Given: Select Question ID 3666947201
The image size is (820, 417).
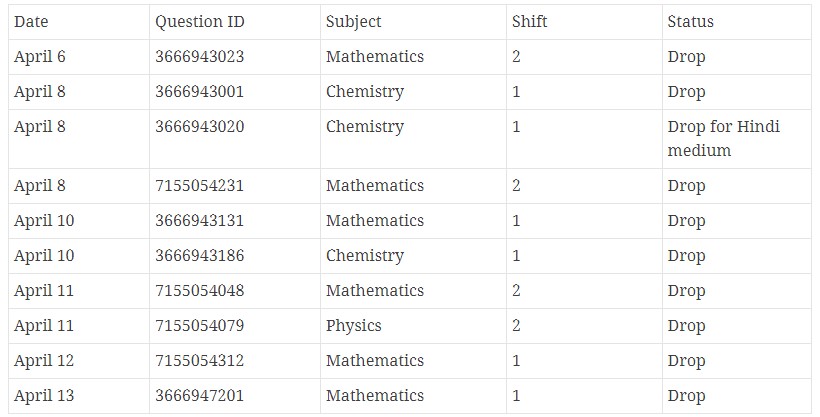Looking at the screenshot, I should [x=199, y=396].
